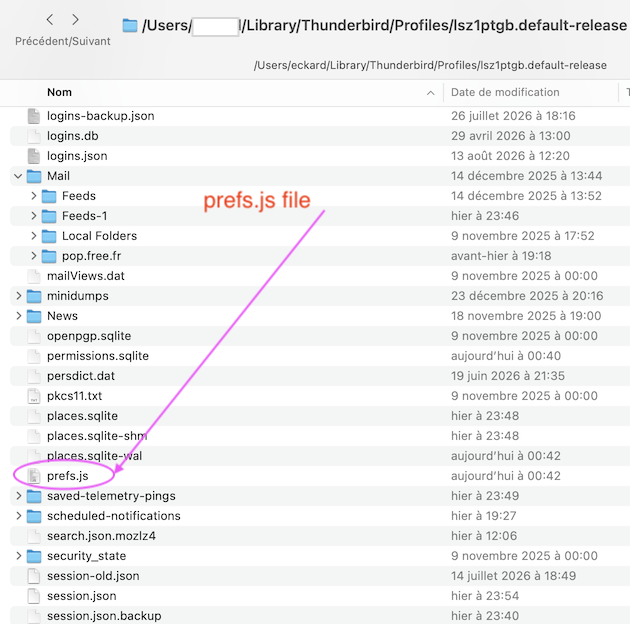630x624 pixels.
Task: Select the Feeds folder icon
Action: [x=49, y=196]
